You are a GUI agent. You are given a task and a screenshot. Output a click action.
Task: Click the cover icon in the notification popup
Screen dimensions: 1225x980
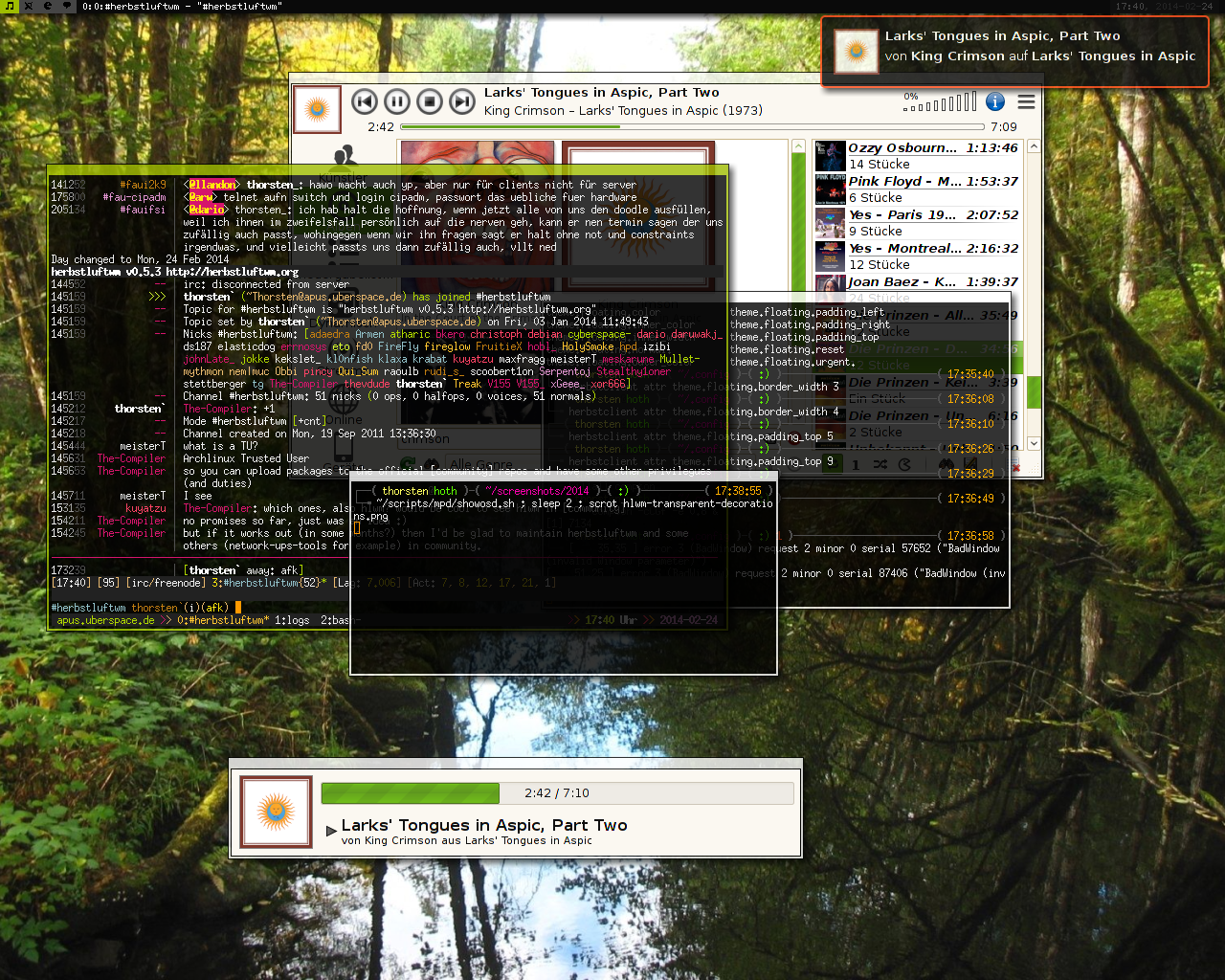coord(857,52)
